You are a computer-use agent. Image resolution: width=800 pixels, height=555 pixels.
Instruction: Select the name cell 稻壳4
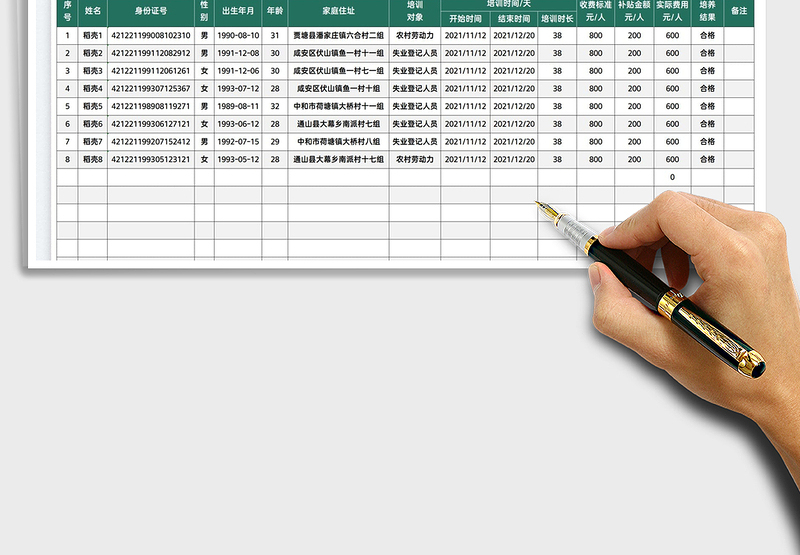[93, 89]
